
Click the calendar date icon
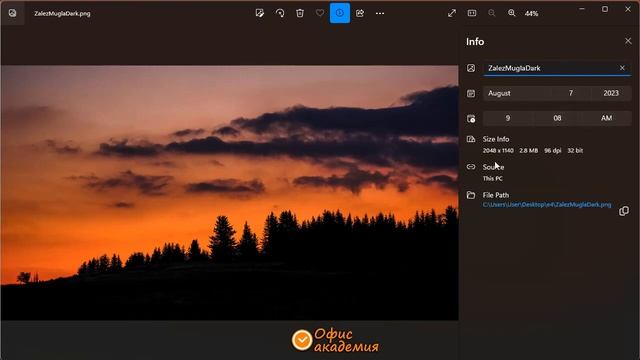pyautogui.click(x=471, y=93)
